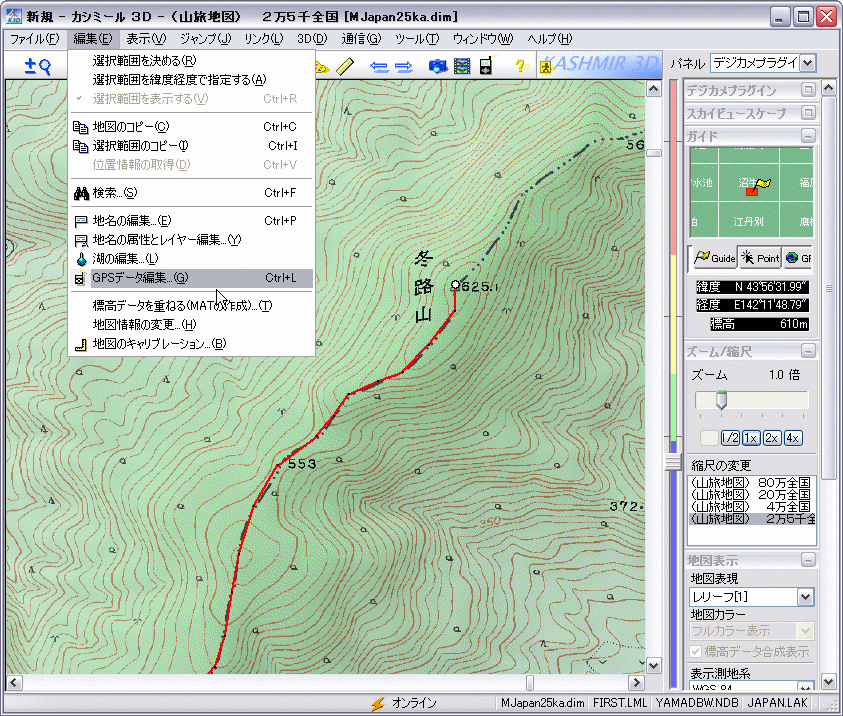Click the blank button left of 1/2
Screen dimensions: 843x716
pyautogui.click(x=709, y=438)
